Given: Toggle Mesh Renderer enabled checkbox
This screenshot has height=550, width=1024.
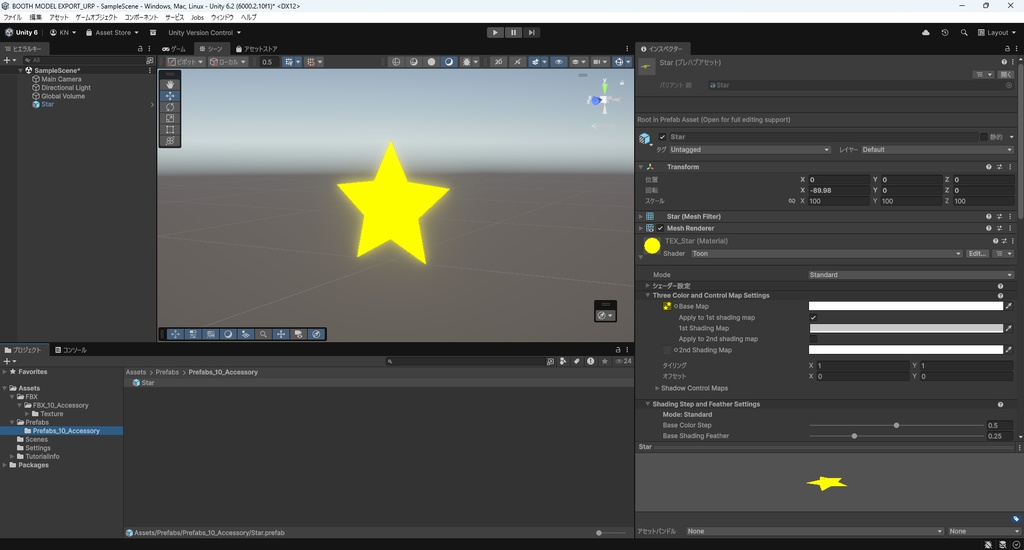Looking at the screenshot, I should click(x=660, y=229).
